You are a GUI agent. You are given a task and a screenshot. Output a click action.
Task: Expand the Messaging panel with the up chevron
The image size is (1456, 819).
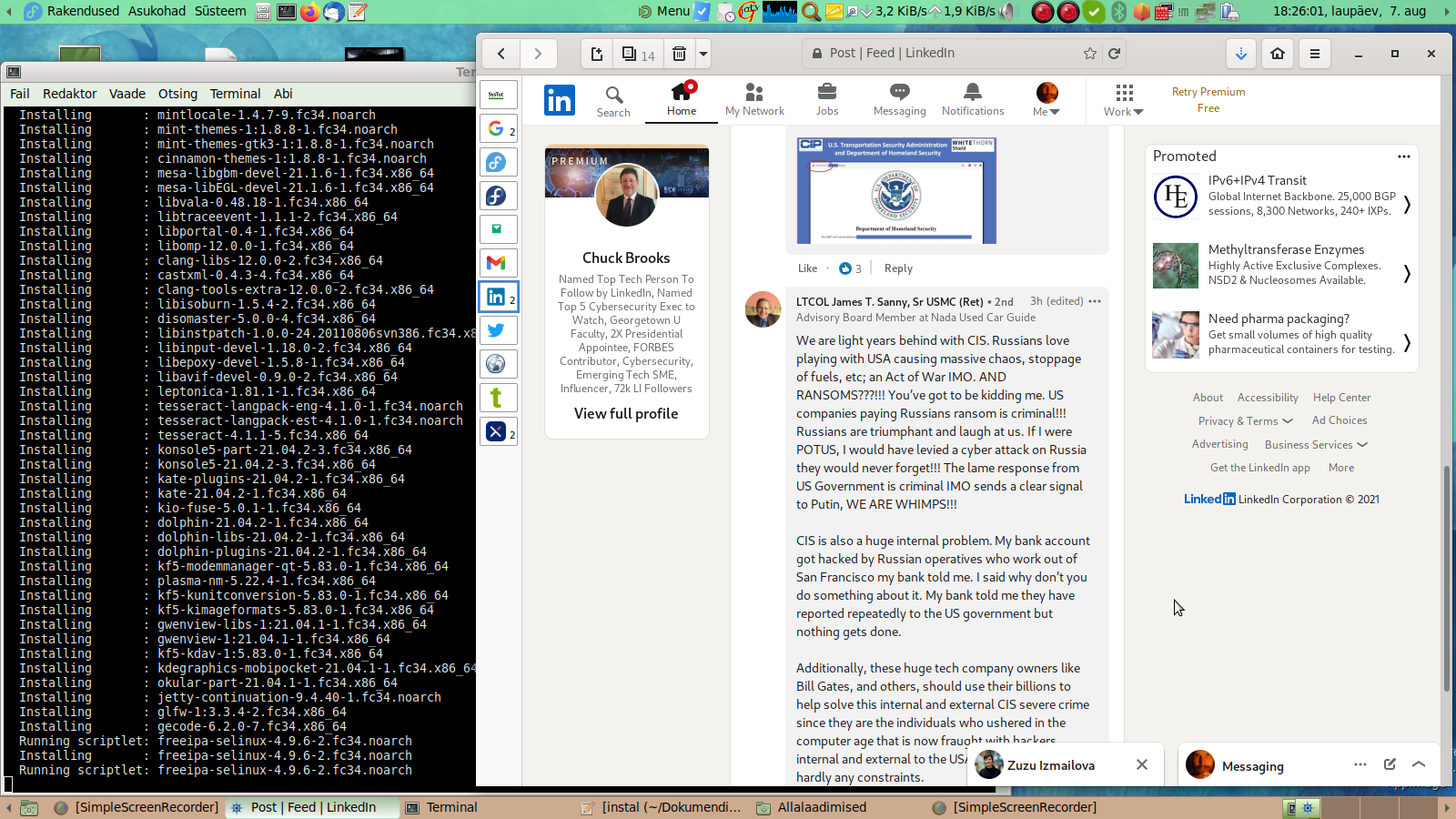[x=1419, y=764]
